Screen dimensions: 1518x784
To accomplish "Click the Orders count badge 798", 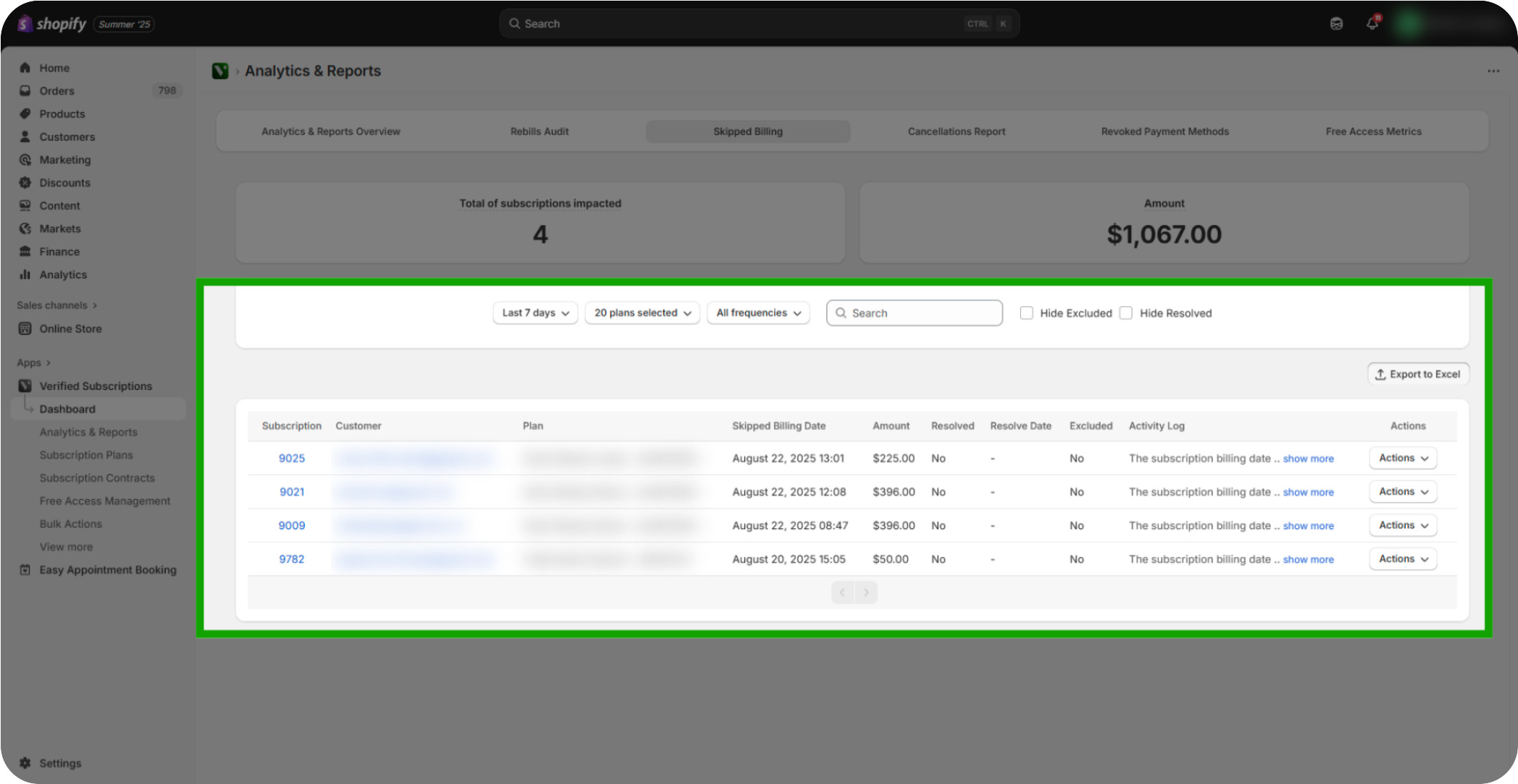I will [167, 91].
